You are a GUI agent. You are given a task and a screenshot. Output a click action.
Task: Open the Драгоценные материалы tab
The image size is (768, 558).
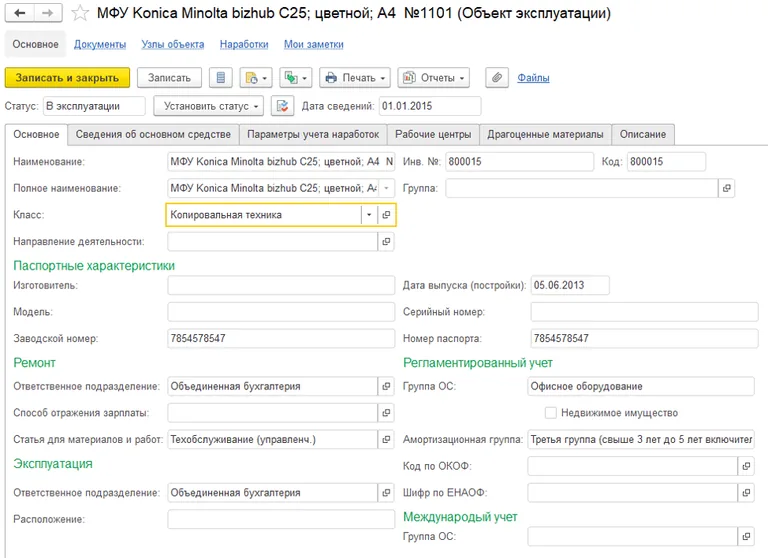coord(545,134)
